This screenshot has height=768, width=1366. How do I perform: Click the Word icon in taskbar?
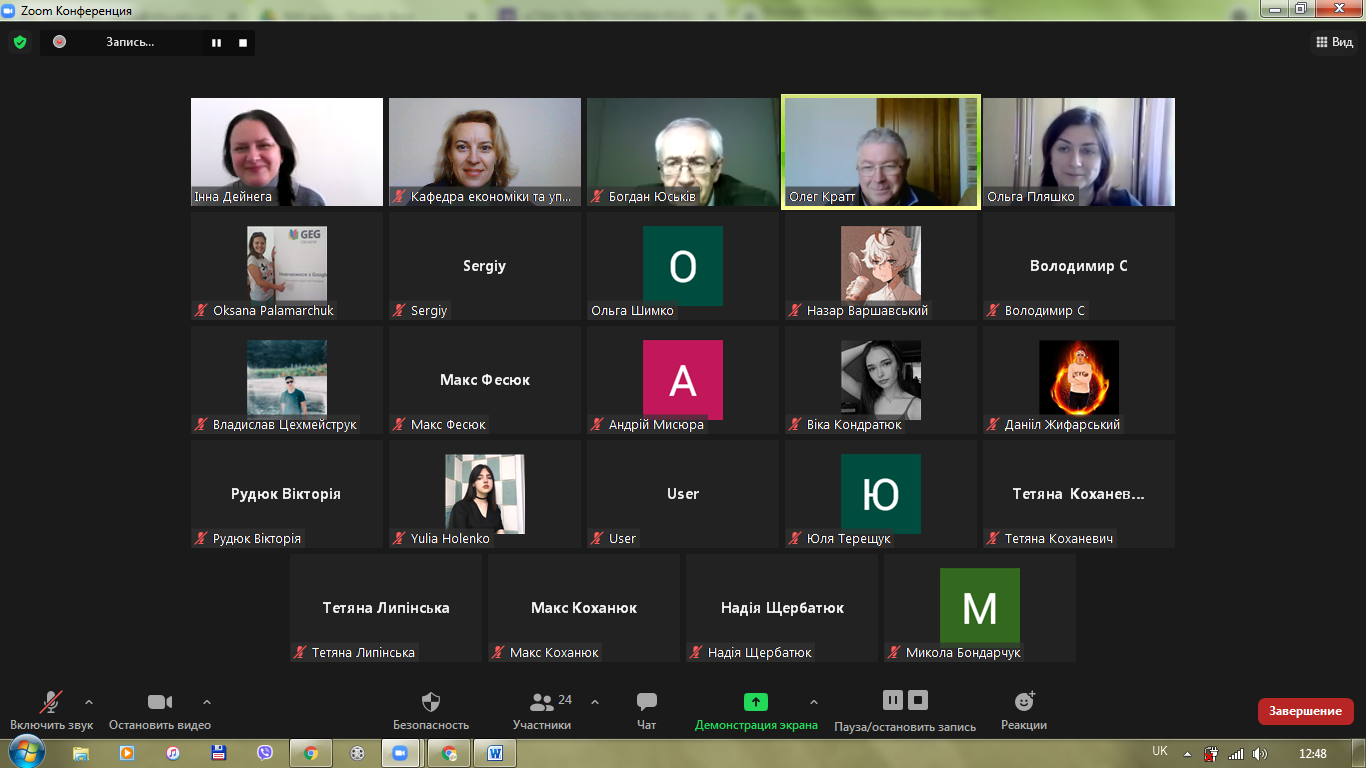(494, 753)
